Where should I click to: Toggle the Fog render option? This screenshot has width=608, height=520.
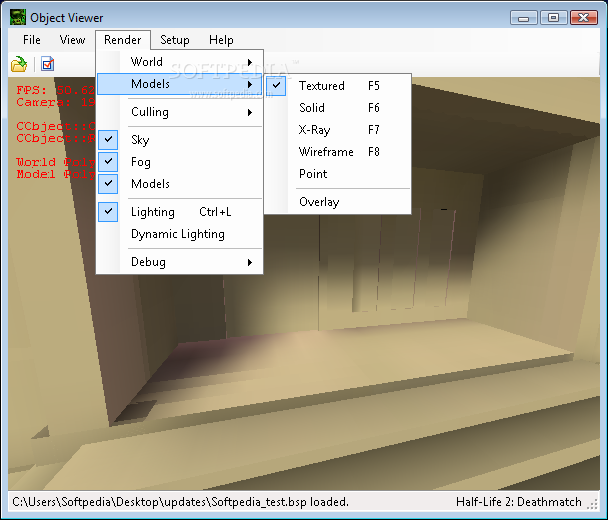(180, 162)
